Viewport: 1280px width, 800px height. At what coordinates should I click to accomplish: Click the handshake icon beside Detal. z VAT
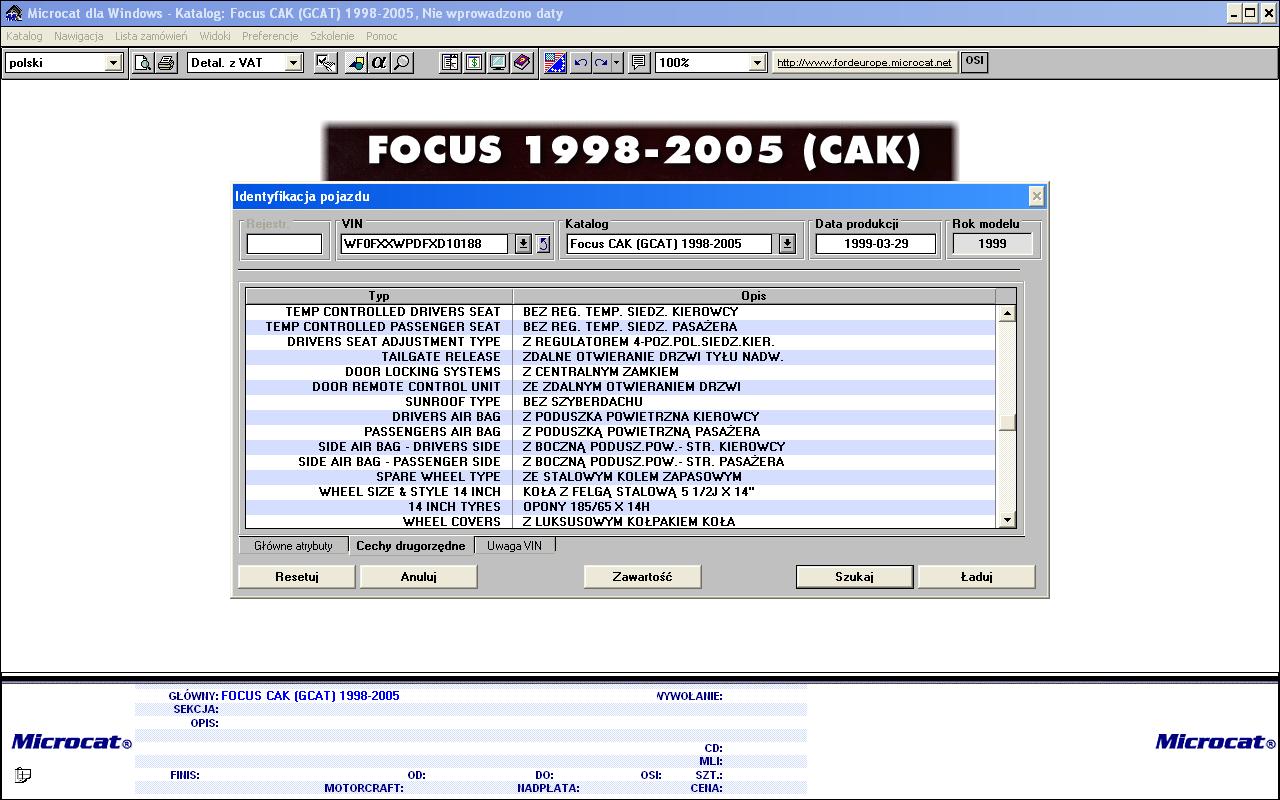click(x=325, y=62)
